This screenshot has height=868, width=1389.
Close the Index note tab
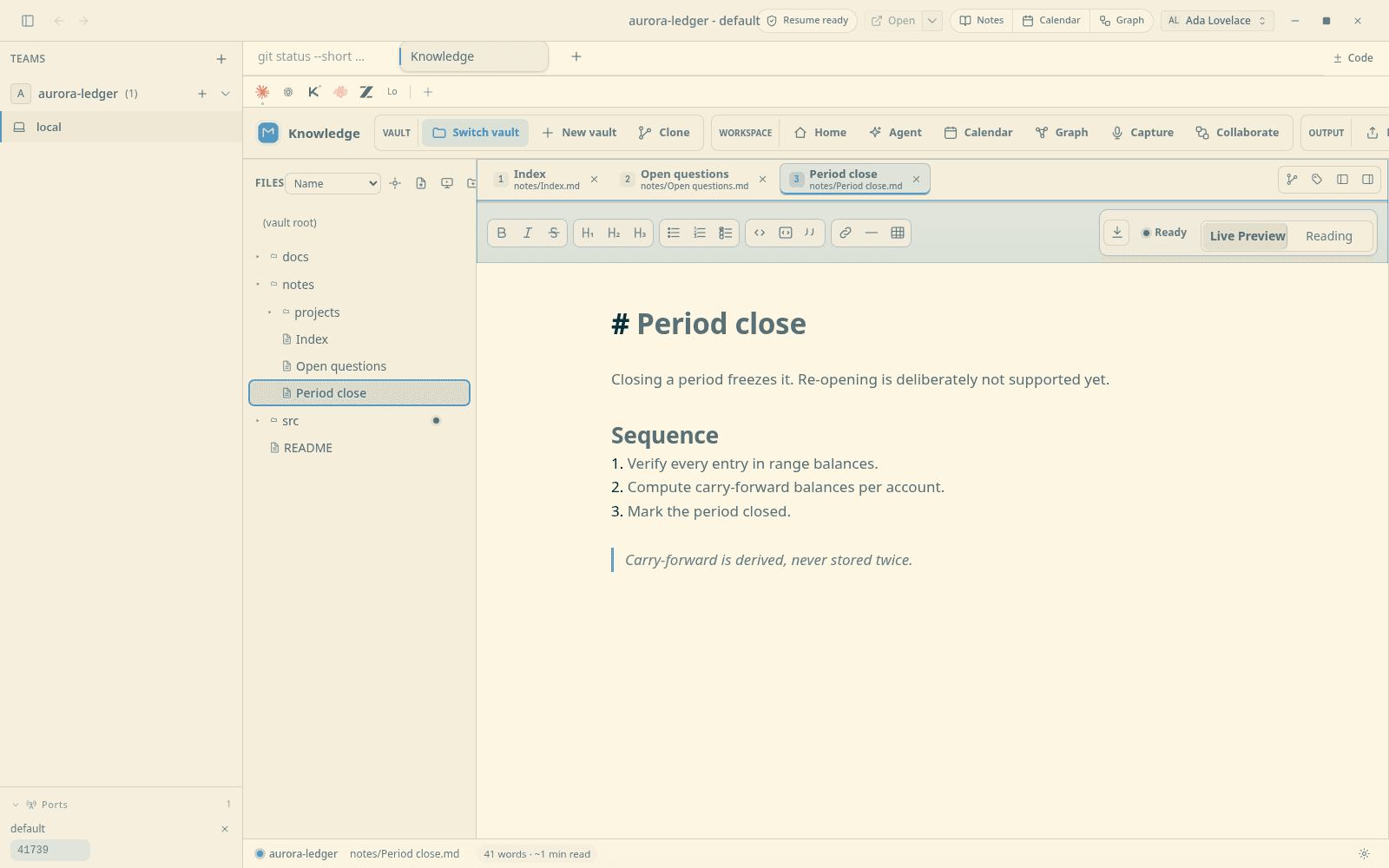pyautogui.click(x=595, y=179)
